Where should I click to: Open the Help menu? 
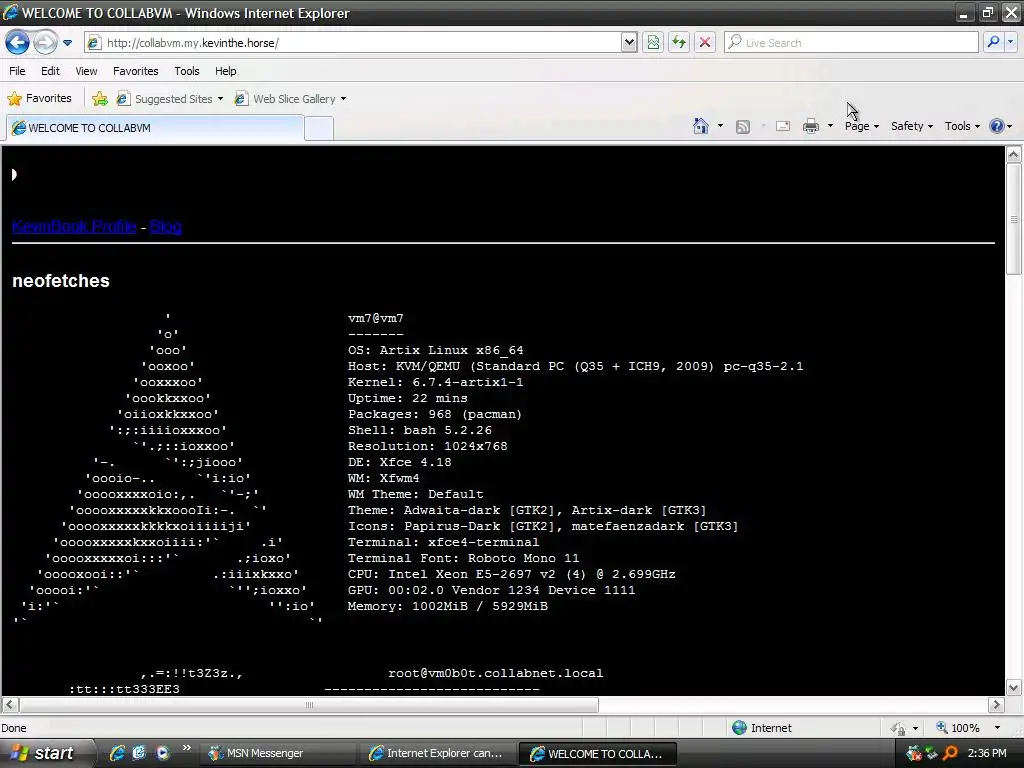pyautogui.click(x=226, y=71)
